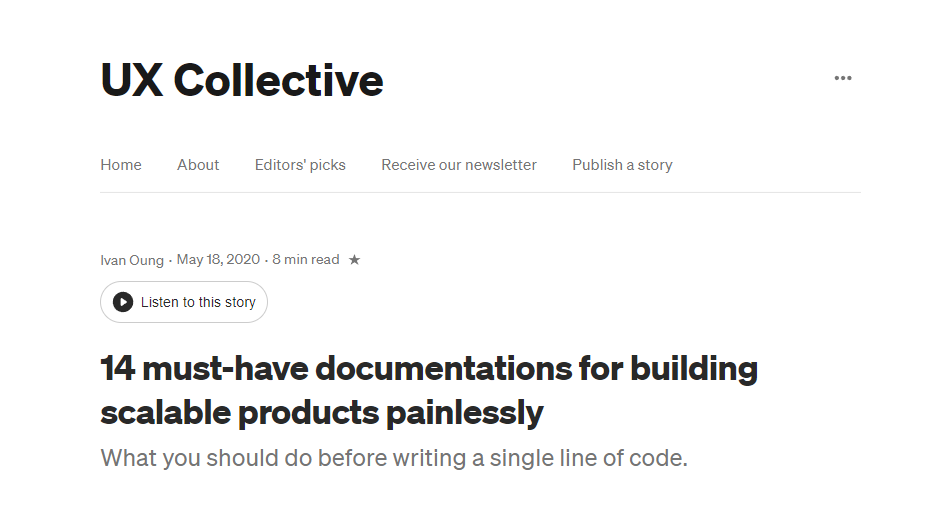Click the word UX in header logo
The image size is (929, 524).
tap(132, 80)
